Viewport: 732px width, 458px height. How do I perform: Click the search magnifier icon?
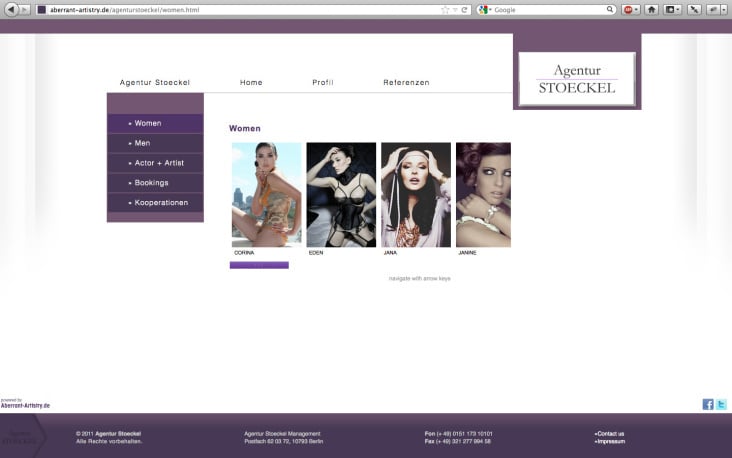point(610,9)
